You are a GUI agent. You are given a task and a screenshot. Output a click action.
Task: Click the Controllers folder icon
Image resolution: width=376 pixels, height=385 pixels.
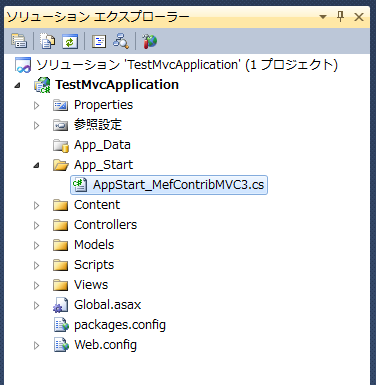pos(61,225)
